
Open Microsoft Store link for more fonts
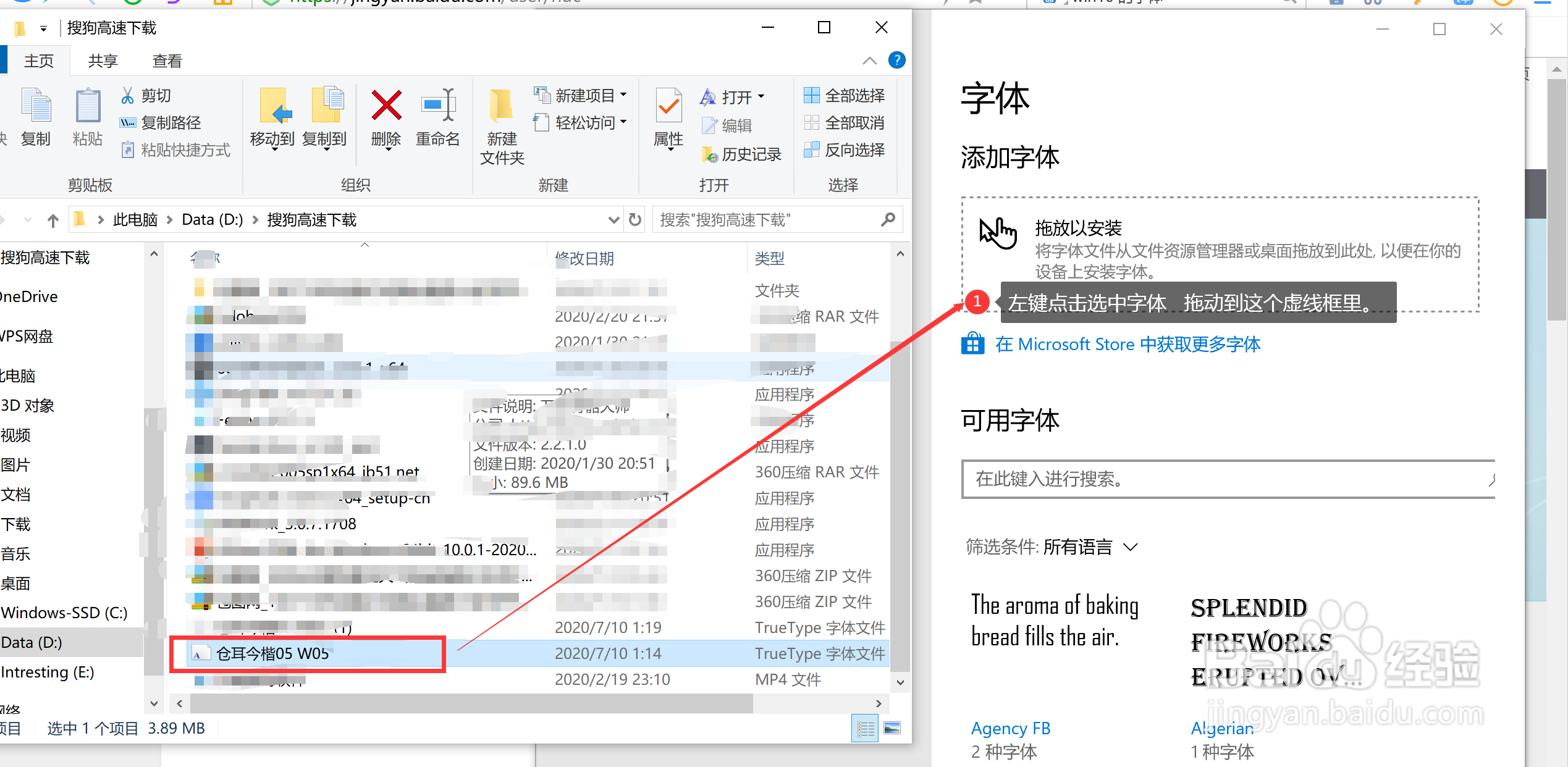click(x=1128, y=344)
